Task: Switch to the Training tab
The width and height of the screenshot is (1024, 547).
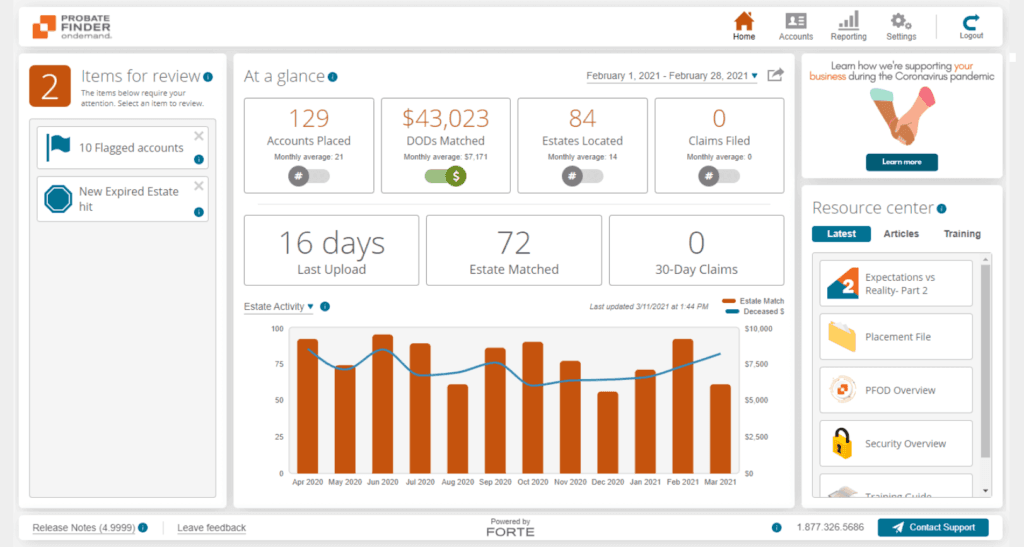Action: pos(961,234)
